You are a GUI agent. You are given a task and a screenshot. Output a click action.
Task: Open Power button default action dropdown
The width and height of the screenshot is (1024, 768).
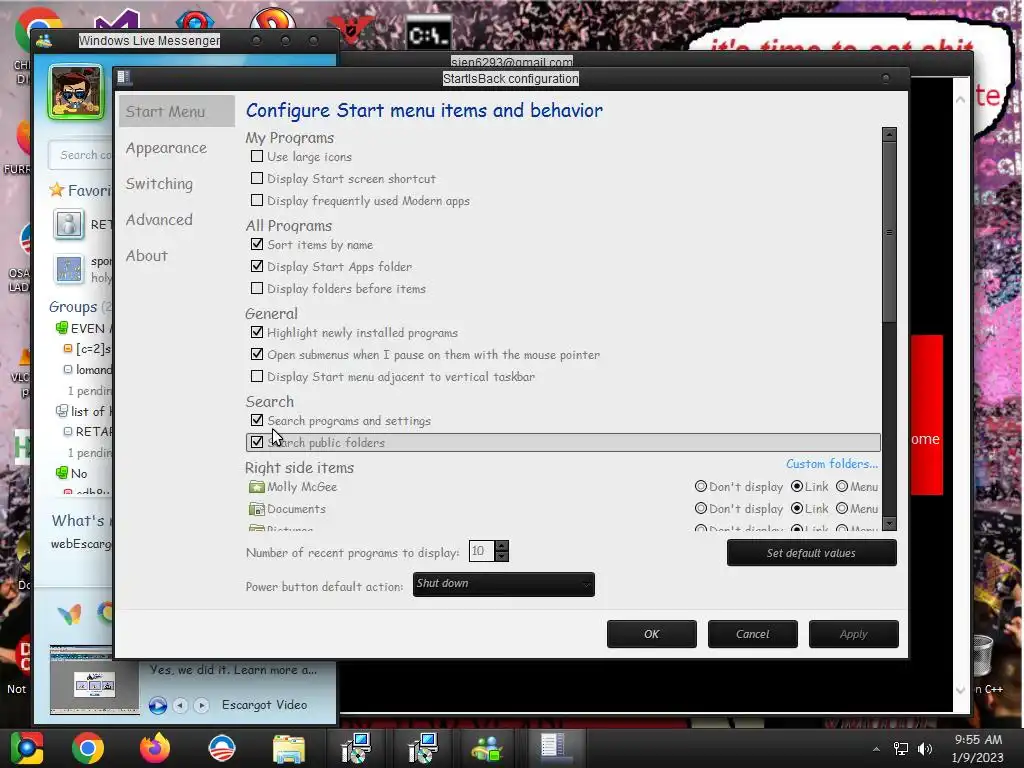click(x=504, y=584)
